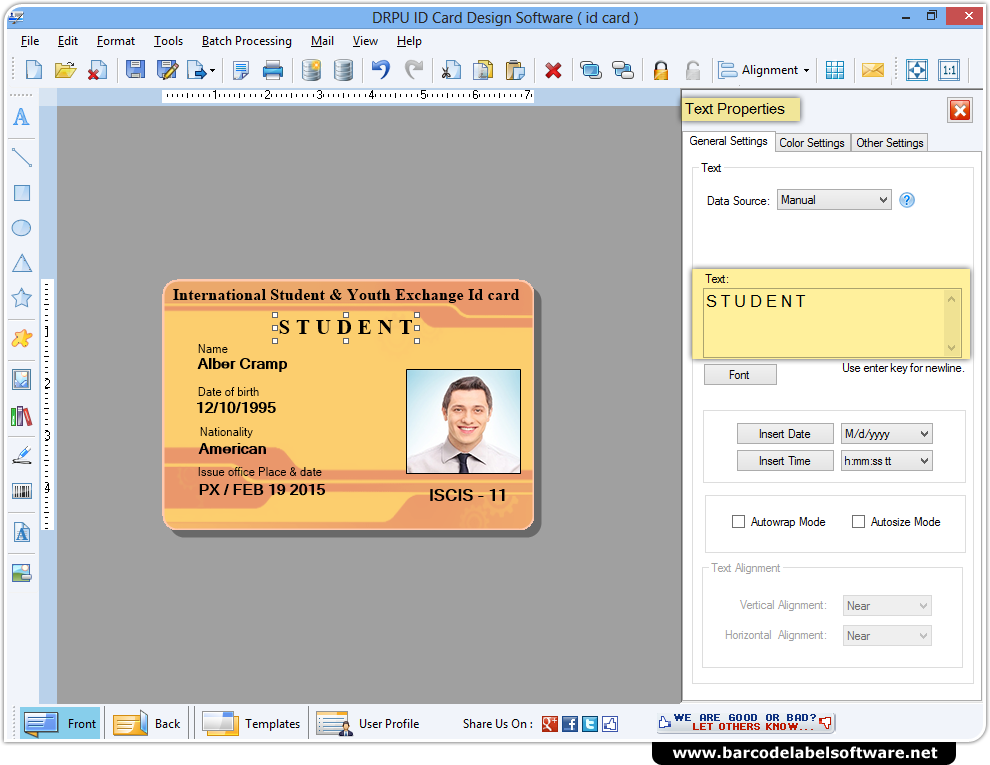The width and height of the screenshot is (990, 765).
Task: Open the Font selection dialog
Action: (x=740, y=374)
